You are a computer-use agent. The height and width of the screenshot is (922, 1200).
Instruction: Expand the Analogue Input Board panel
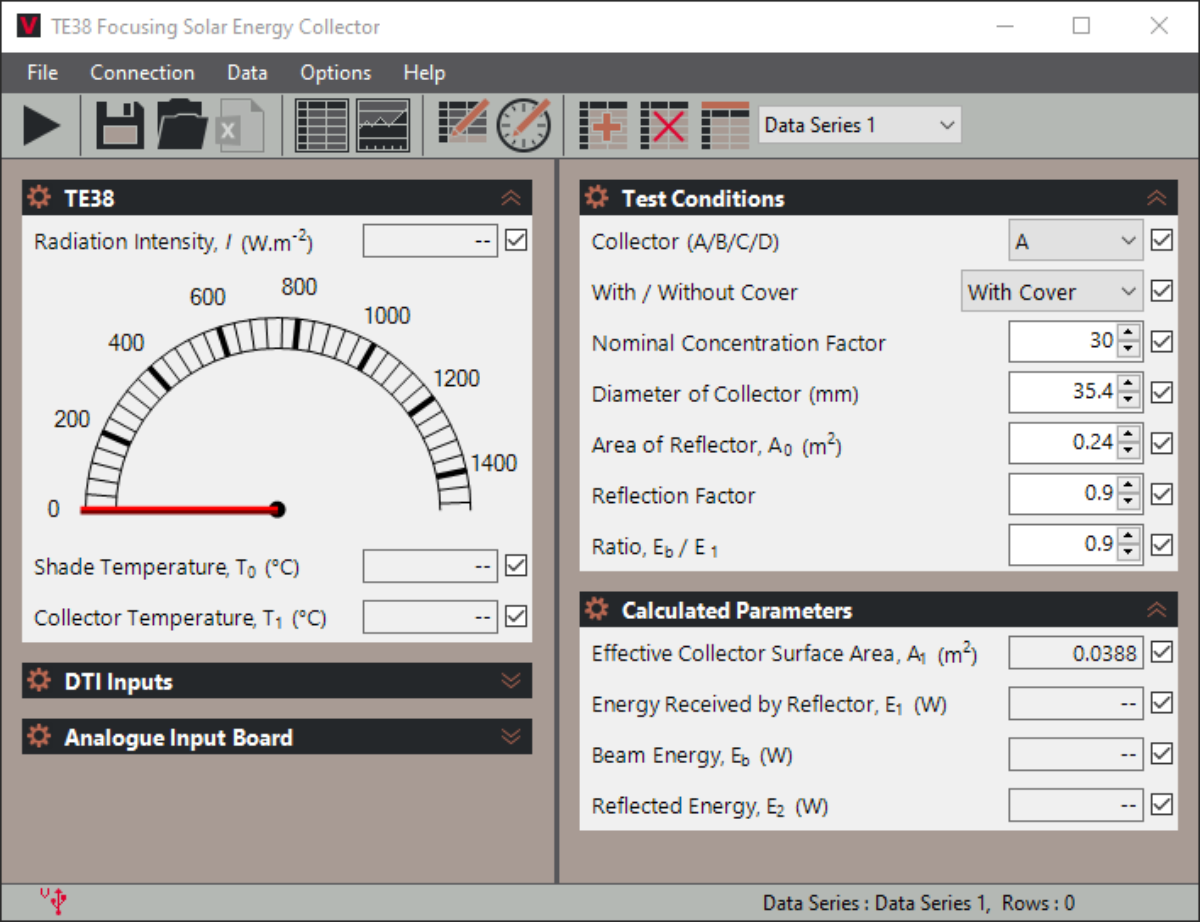click(x=511, y=737)
